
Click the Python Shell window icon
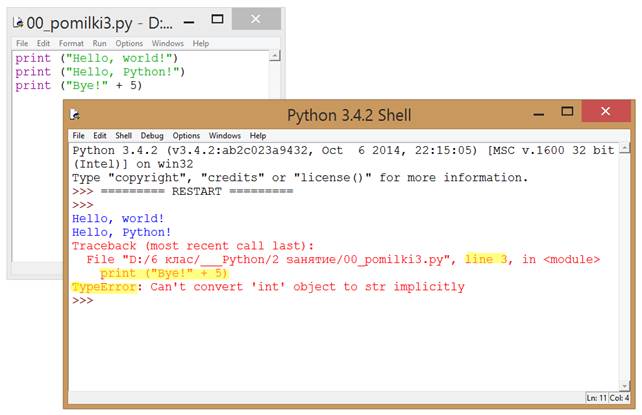click(x=75, y=115)
